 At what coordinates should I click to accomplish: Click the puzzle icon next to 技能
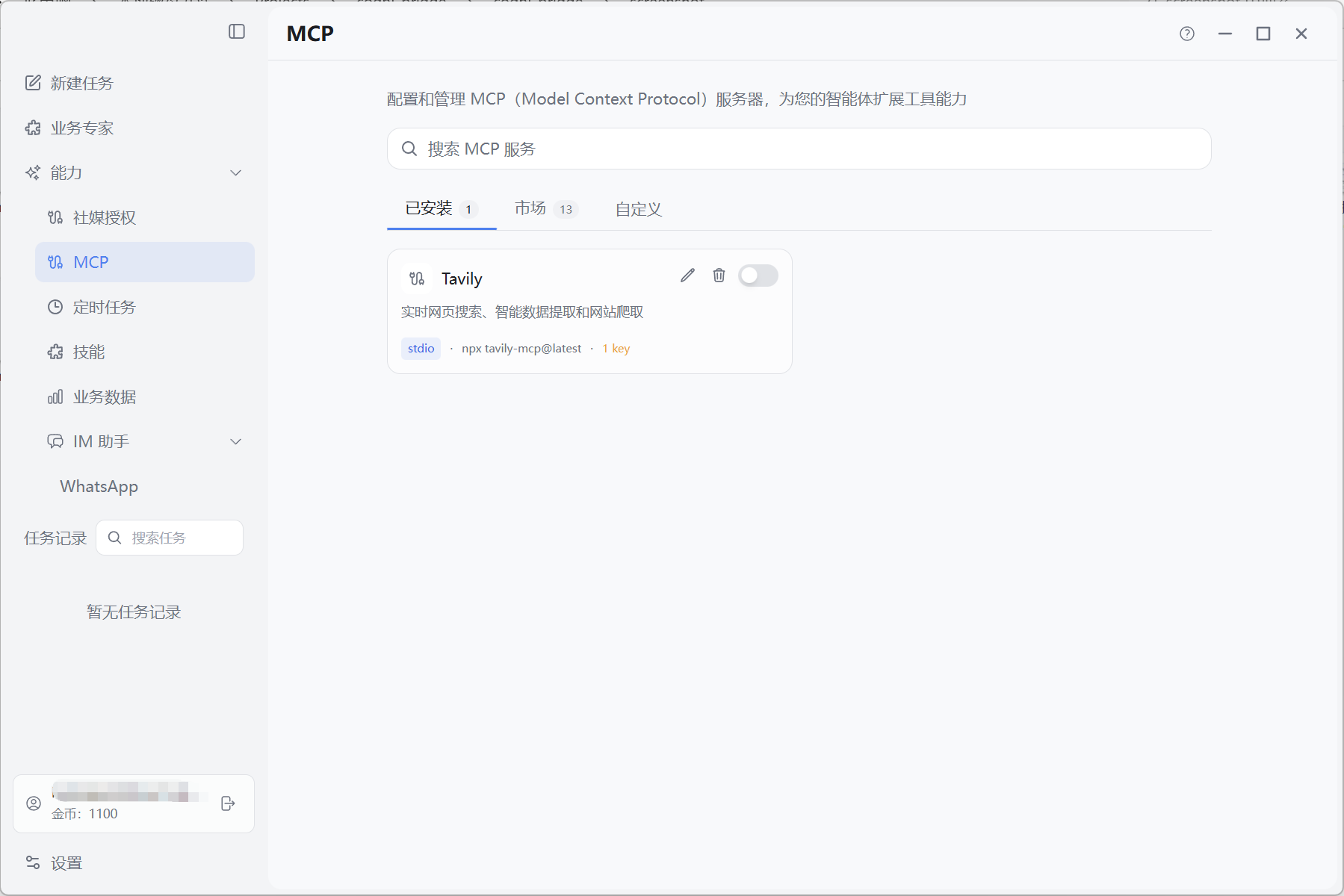pyautogui.click(x=55, y=352)
